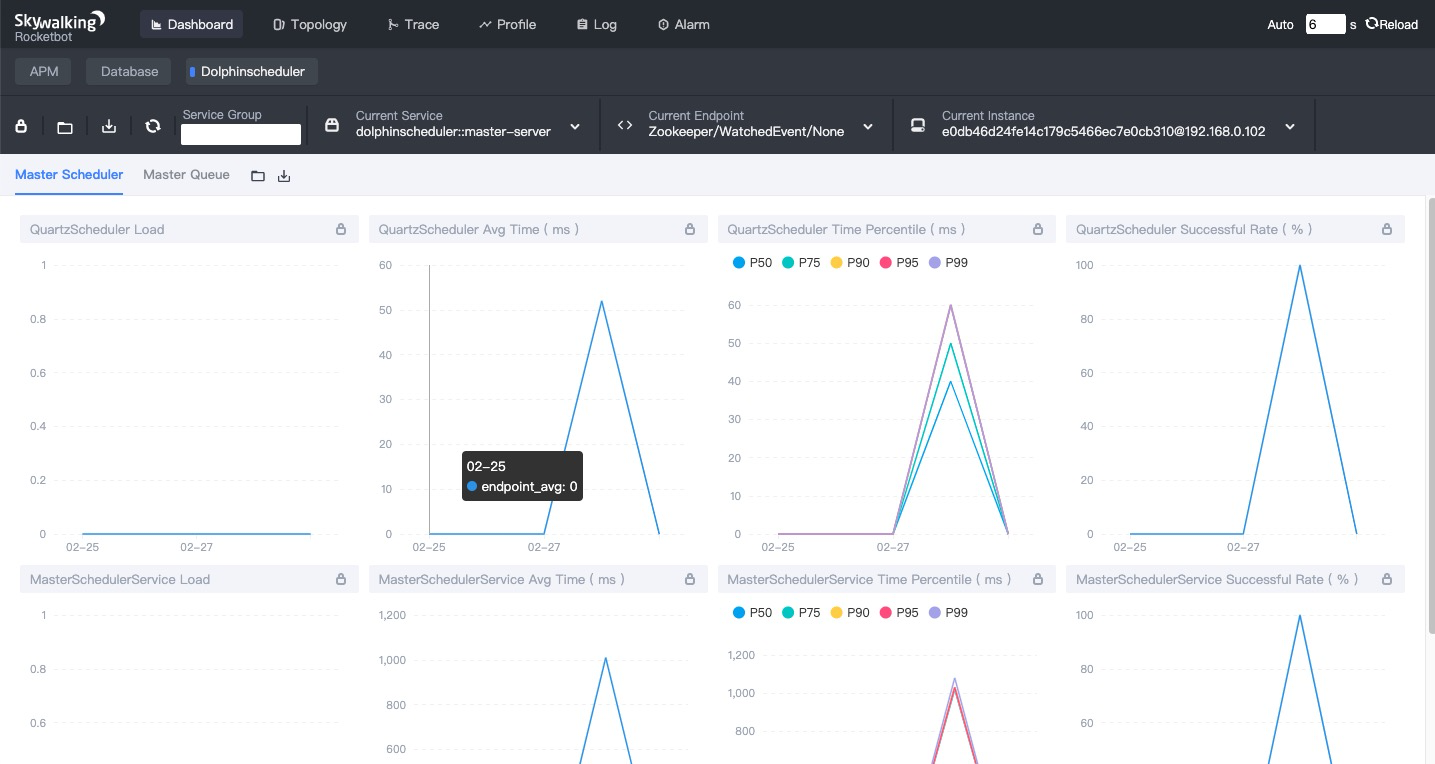Click the Service Group input field

[241, 134]
